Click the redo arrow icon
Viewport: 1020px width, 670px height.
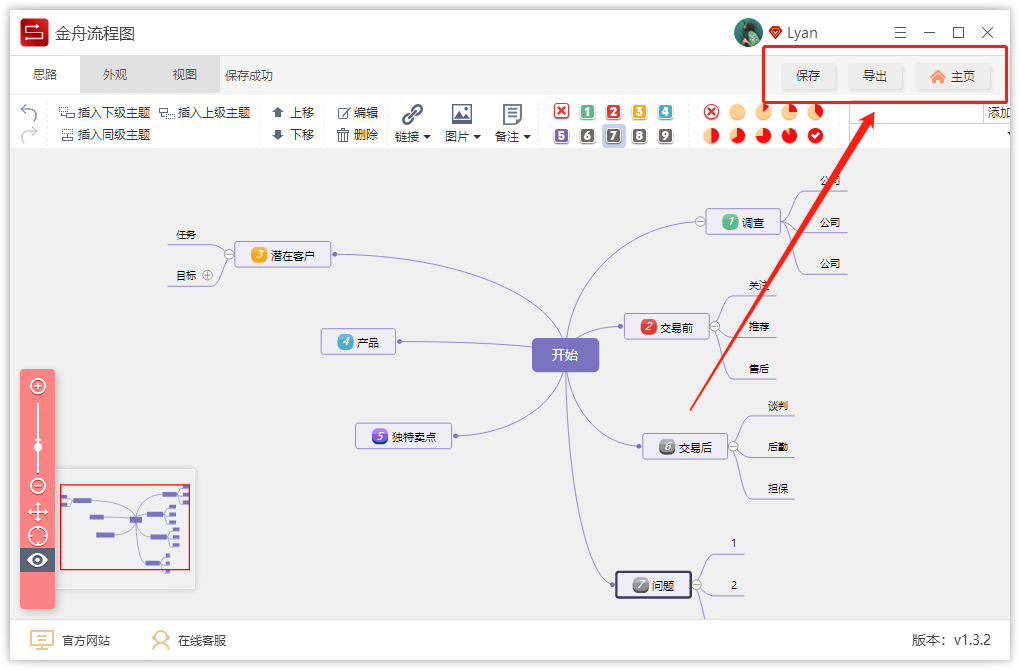coord(29,135)
